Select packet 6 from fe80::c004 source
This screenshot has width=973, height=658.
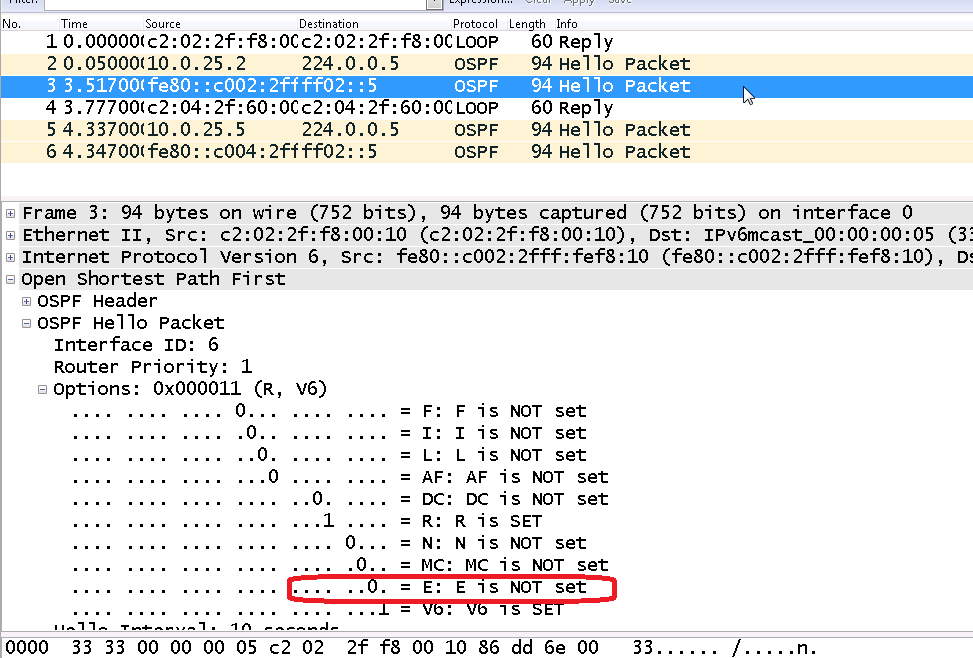click(x=486, y=152)
